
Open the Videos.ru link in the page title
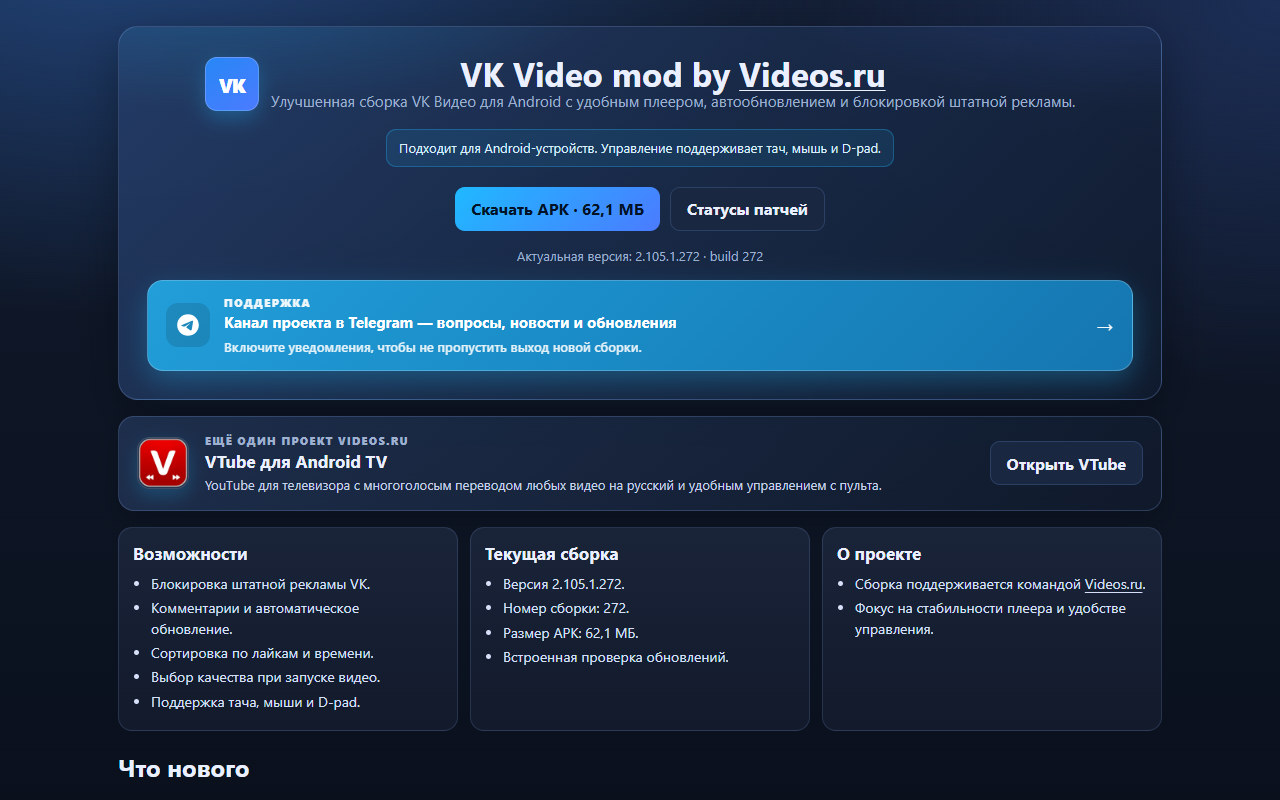coord(812,76)
